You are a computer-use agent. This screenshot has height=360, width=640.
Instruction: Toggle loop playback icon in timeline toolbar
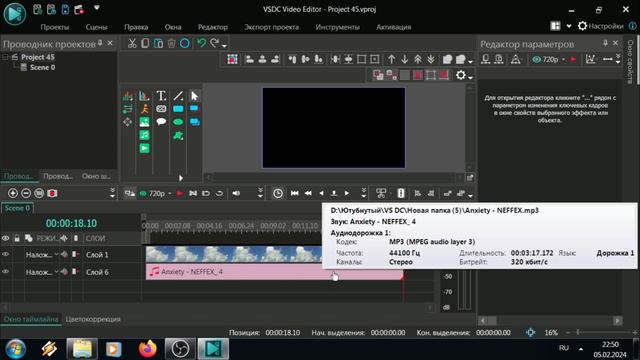tap(219, 193)
